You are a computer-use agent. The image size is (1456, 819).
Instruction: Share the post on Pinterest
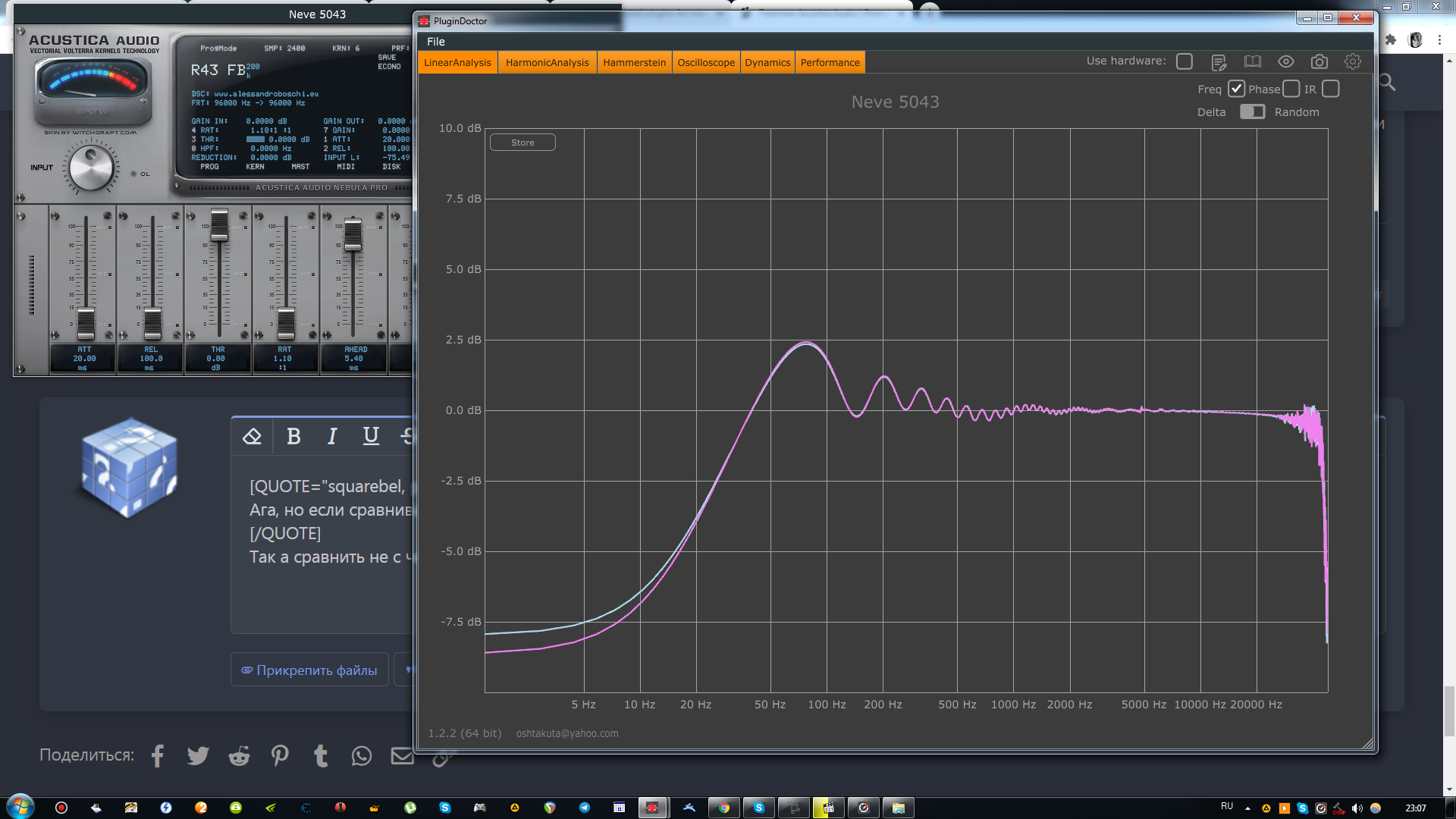tap(280, 755)
